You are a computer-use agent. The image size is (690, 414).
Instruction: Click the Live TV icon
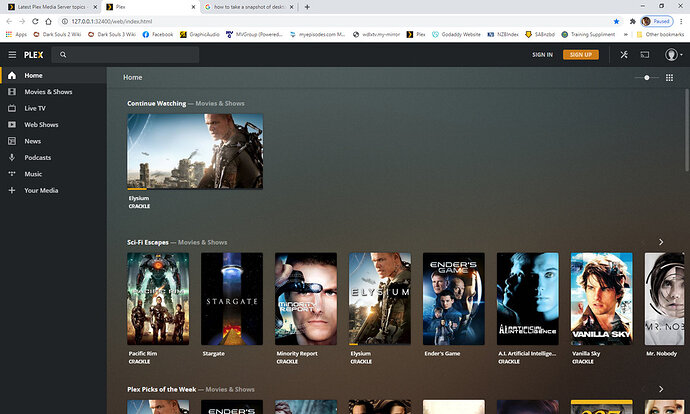[x=12, y=108]
